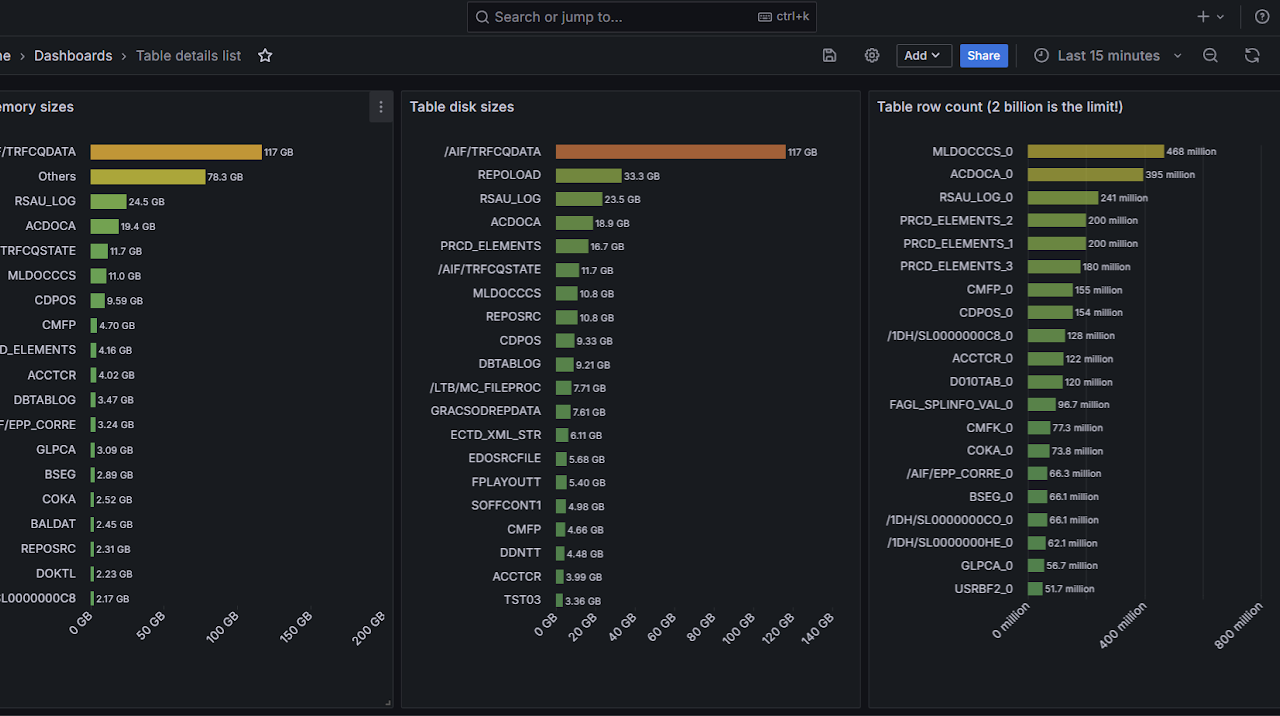Viewport: 1280px width, 716px height.
Task: Mark dashboard as favorite with star icon
Action: [x=265, y=56]
